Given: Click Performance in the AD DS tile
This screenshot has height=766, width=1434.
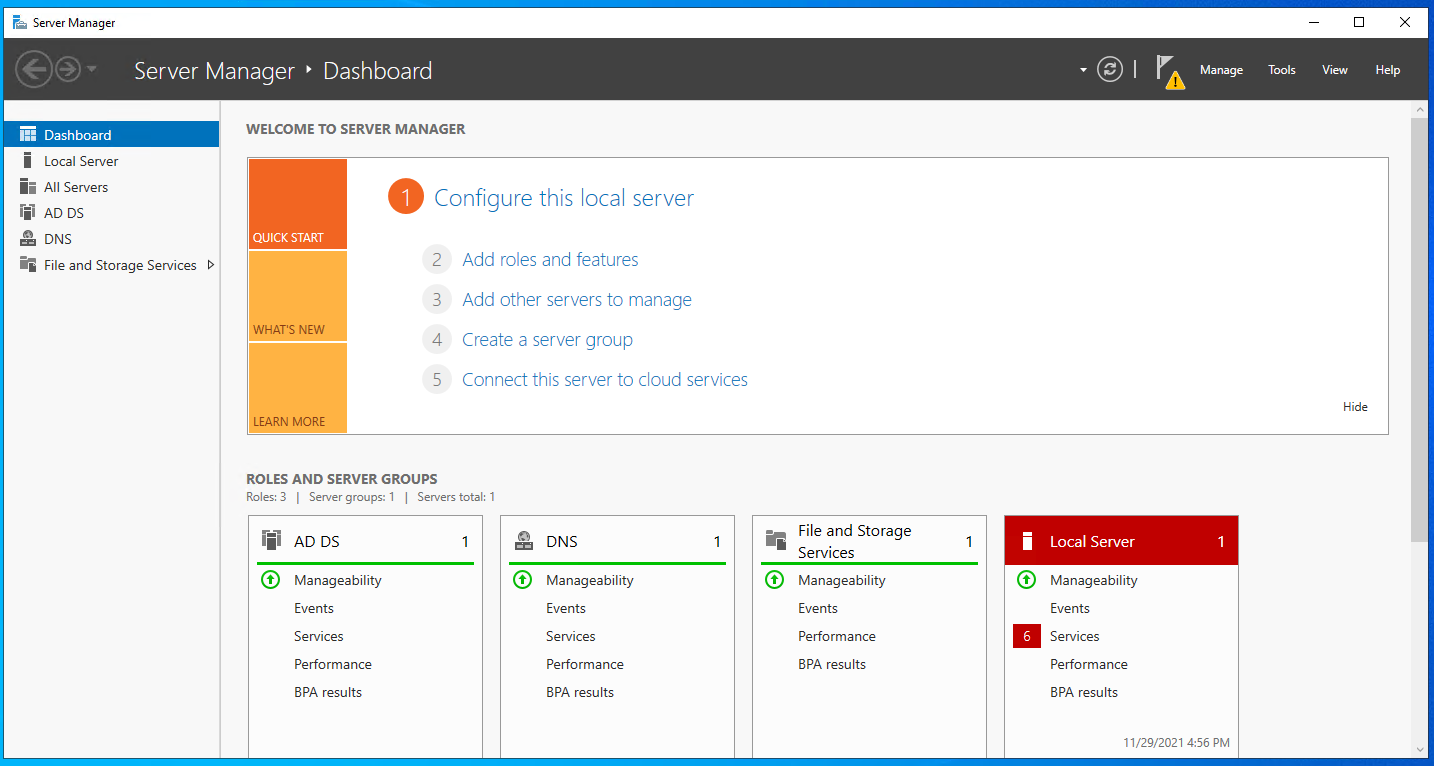Looking at the screenshot, I should tap(333, 664).
